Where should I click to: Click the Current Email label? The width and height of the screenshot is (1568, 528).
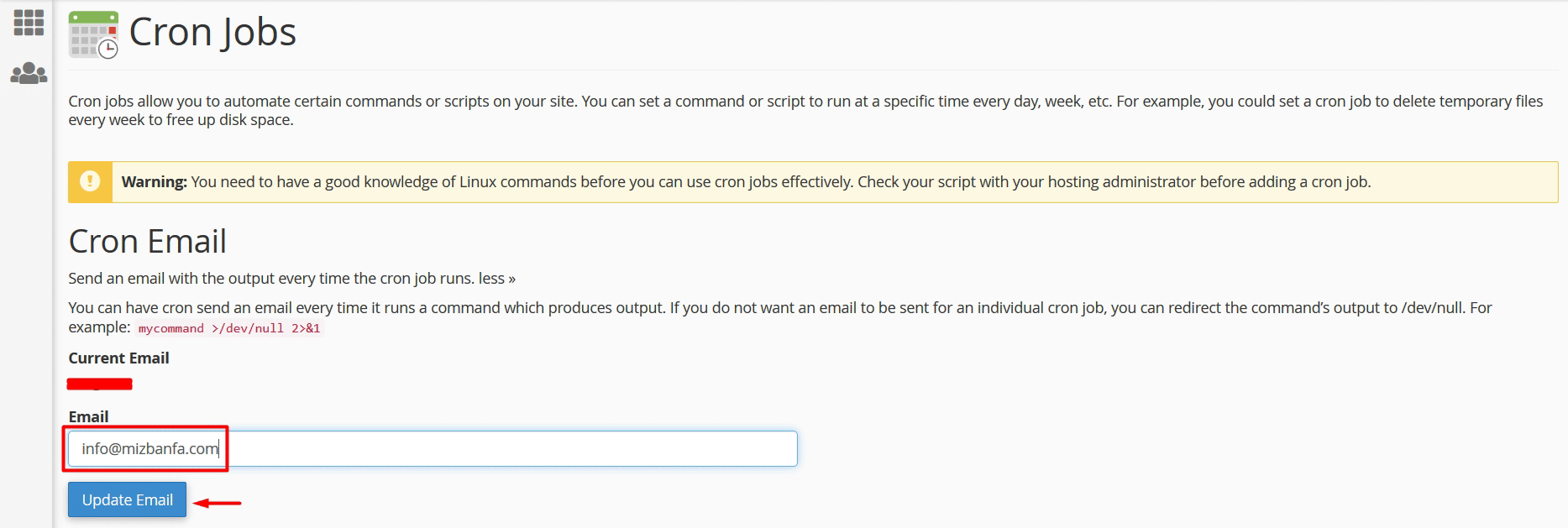(119, 358)
